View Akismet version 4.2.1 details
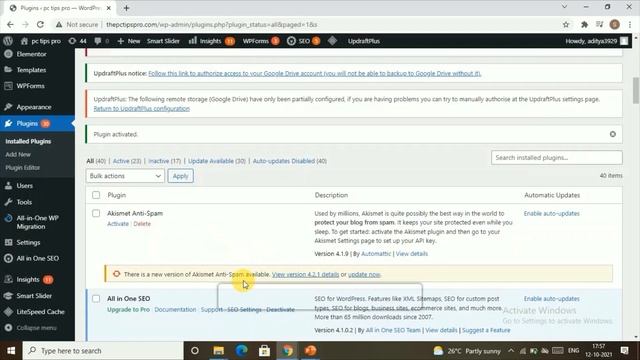The height and width of the screenshot is (360, 640). point(305,274)
